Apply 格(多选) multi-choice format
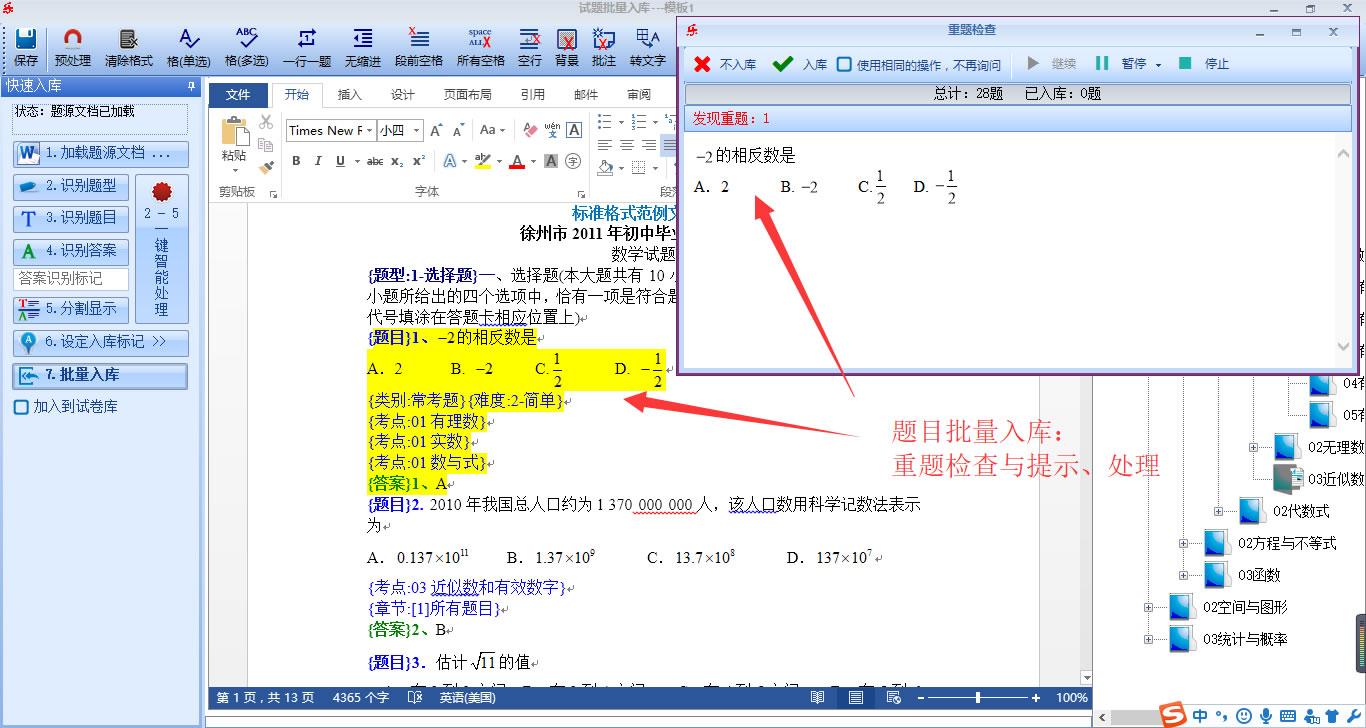The width and height of the screenshot is (1366, 728). 246,47
